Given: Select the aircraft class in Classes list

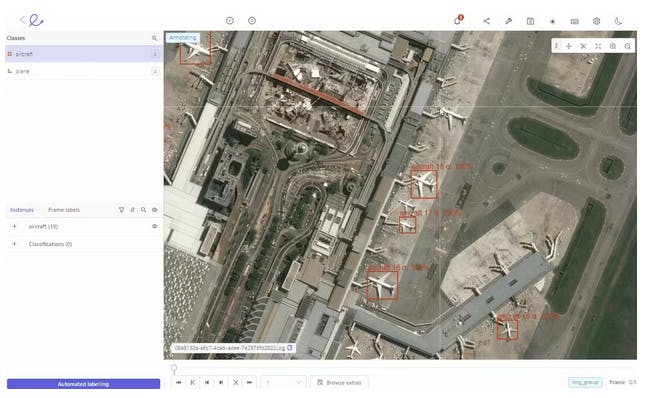Looking at the screenshot, I should [x=83, y=54].
